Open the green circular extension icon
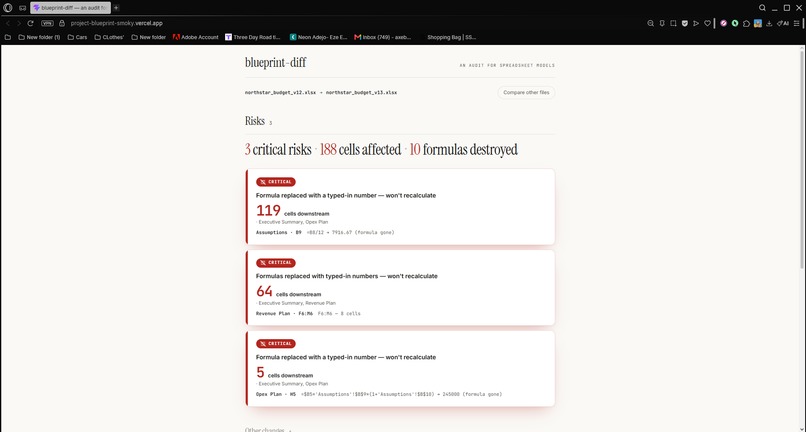806x432 pixels. tap(735, 23)
